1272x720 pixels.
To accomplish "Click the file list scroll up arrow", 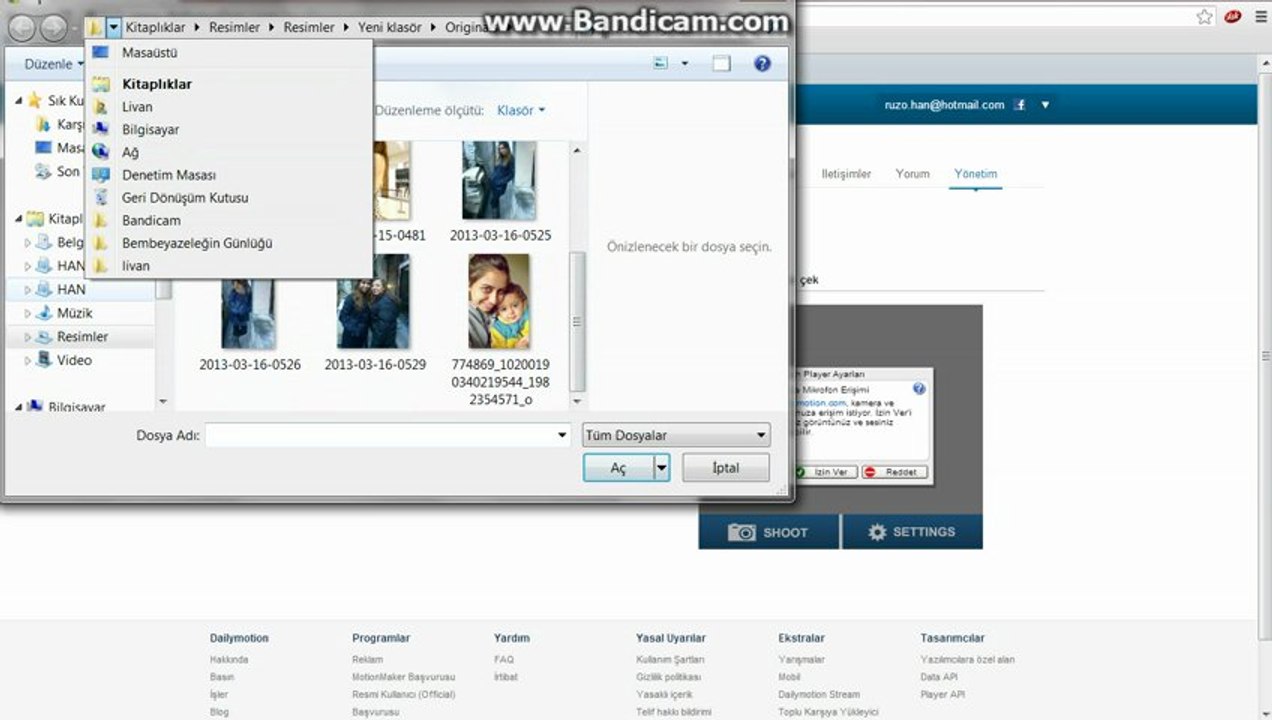I will tap(576, 150).
